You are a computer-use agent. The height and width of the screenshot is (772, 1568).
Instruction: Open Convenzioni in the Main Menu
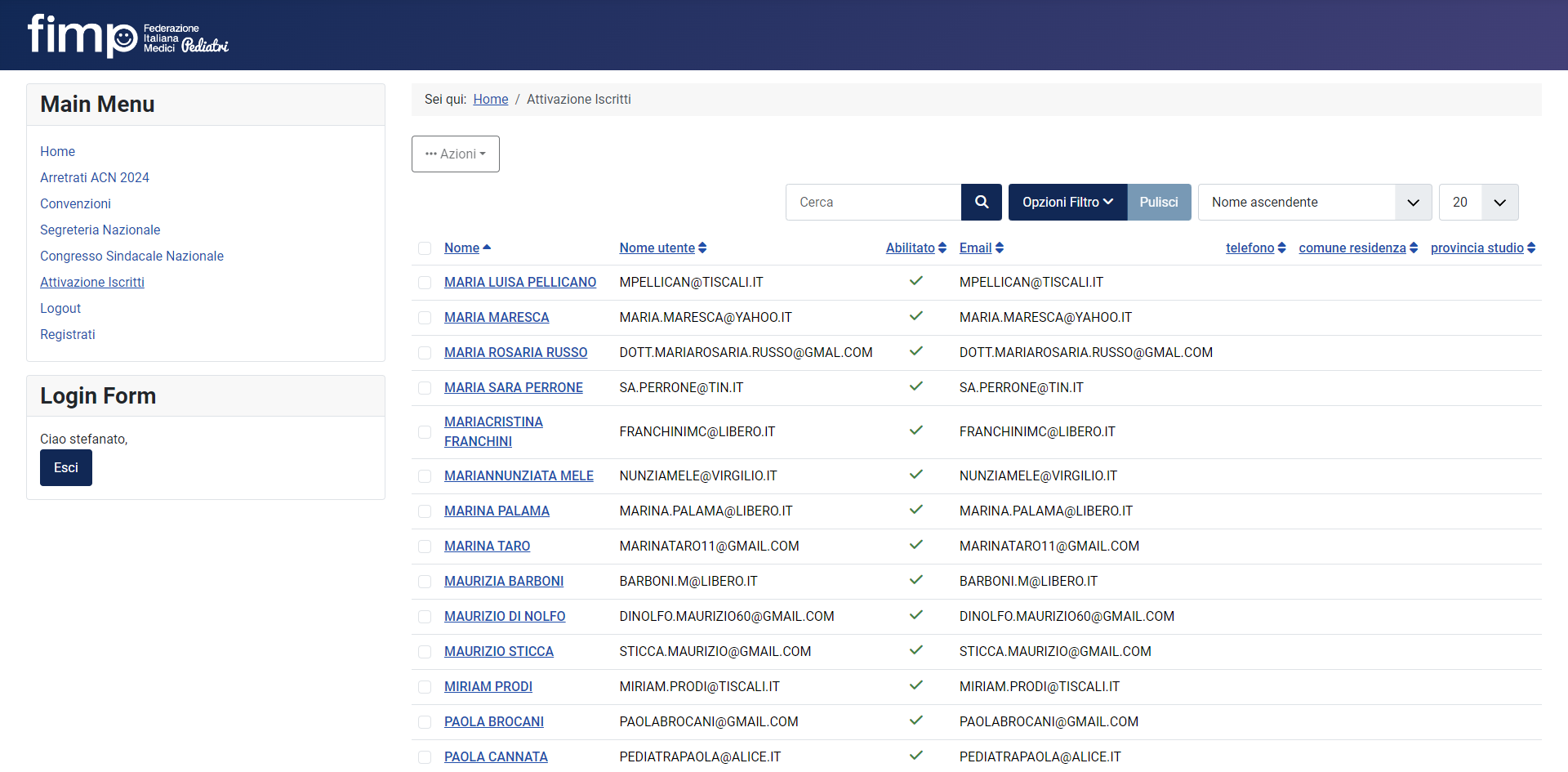point(75,203)
